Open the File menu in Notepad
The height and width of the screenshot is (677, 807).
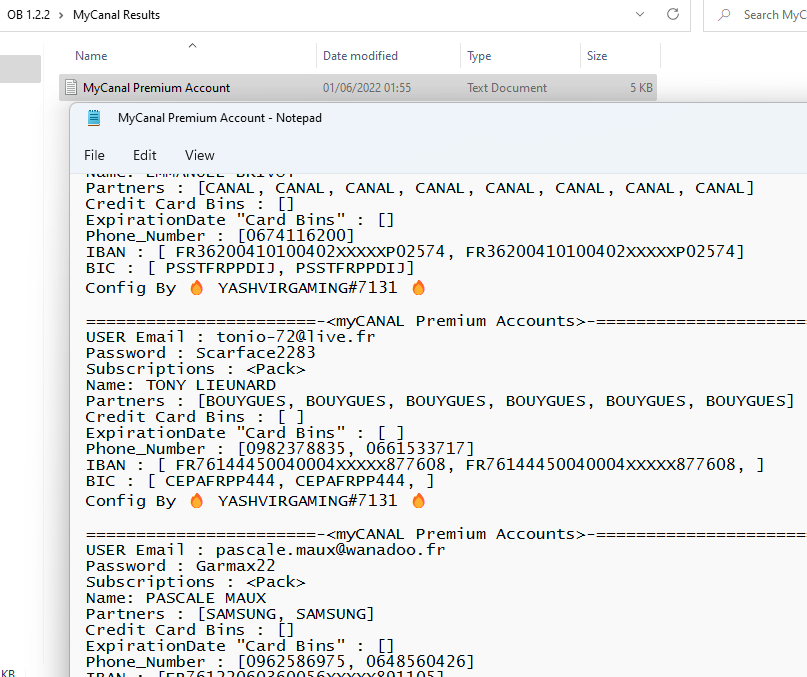[94, 155]
